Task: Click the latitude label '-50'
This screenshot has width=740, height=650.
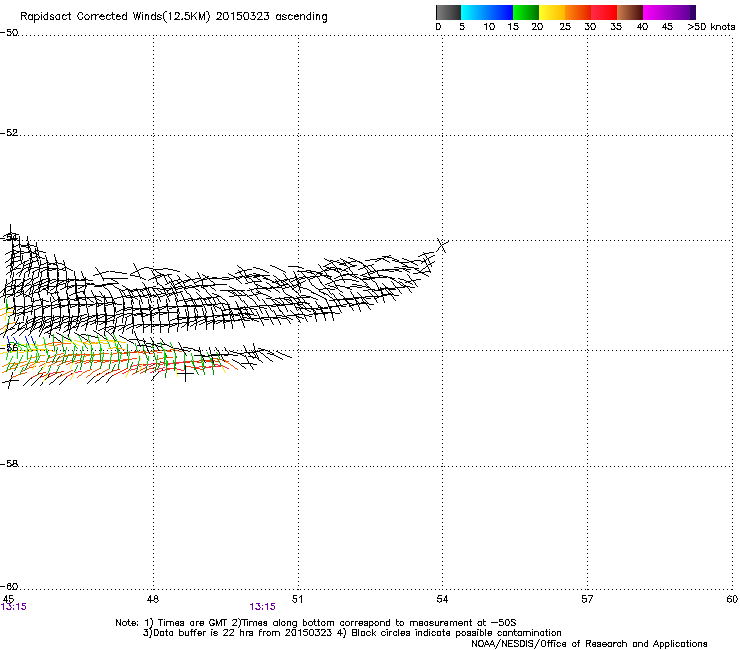Action: pyautogui.click(x=9, y=33)
